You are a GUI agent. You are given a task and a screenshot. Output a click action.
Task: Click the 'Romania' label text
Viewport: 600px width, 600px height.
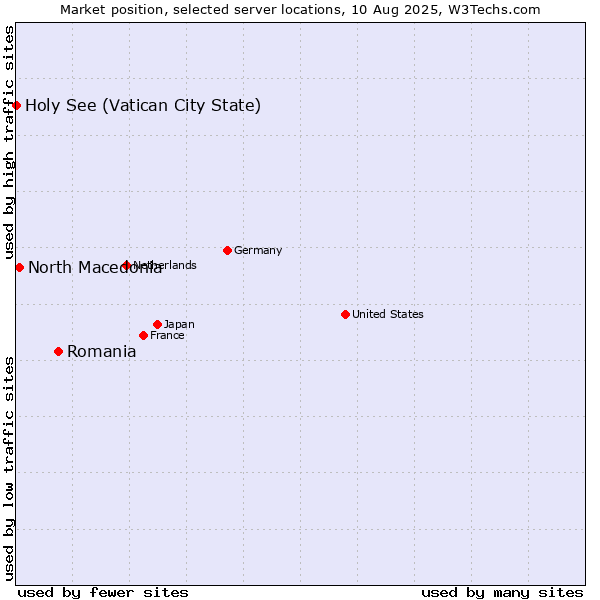(102, 352)
